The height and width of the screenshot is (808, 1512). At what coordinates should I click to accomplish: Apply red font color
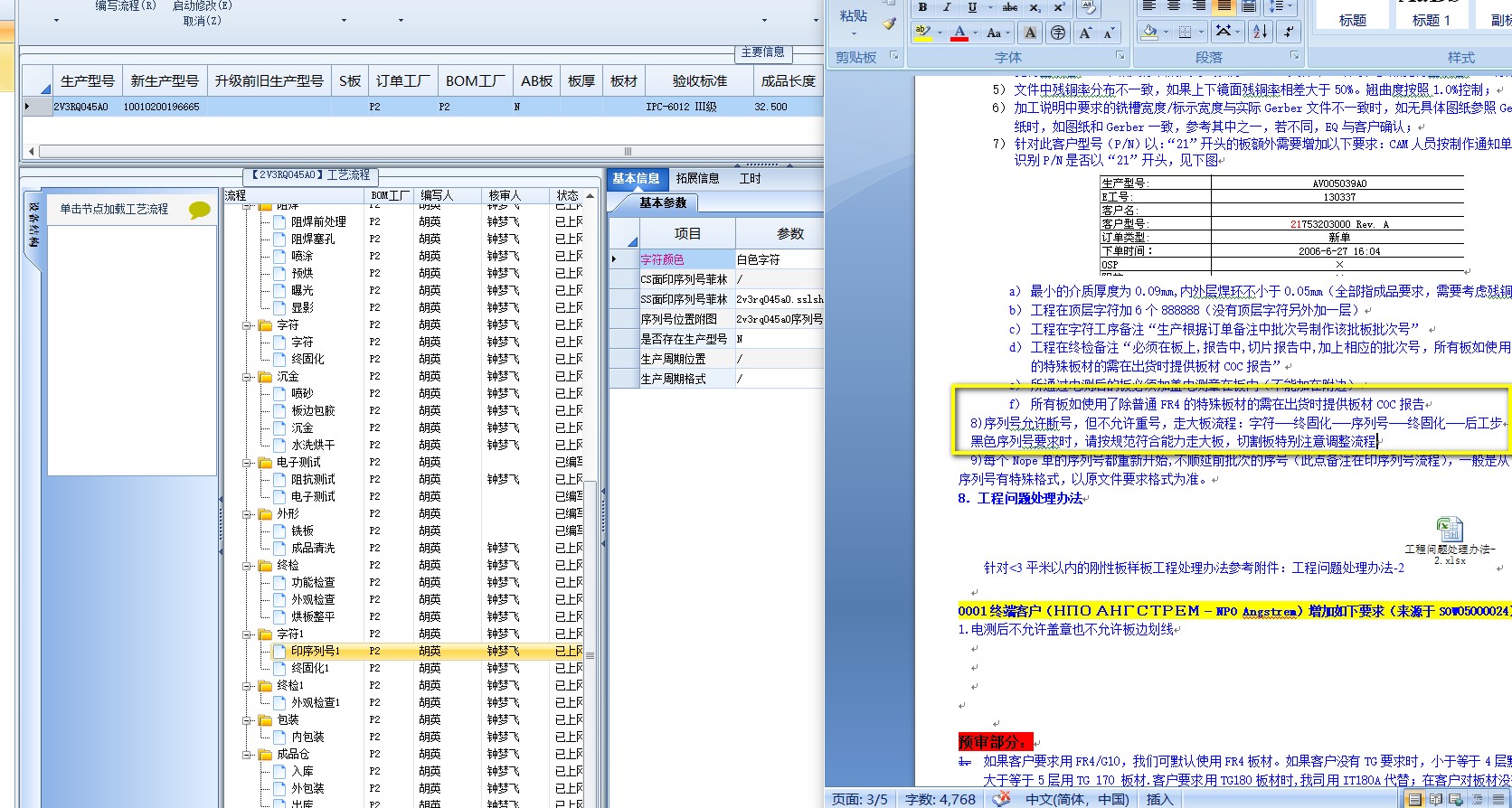point(960,33)
